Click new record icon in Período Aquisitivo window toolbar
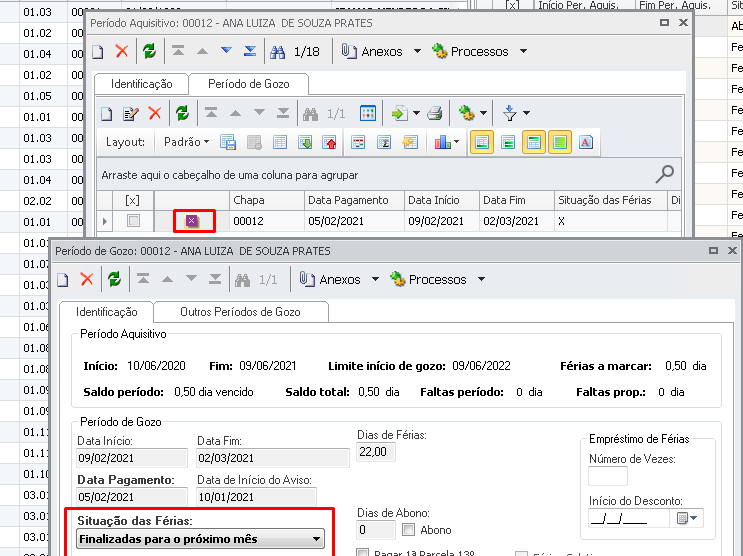The image size is (743, 556). point(98,52)
